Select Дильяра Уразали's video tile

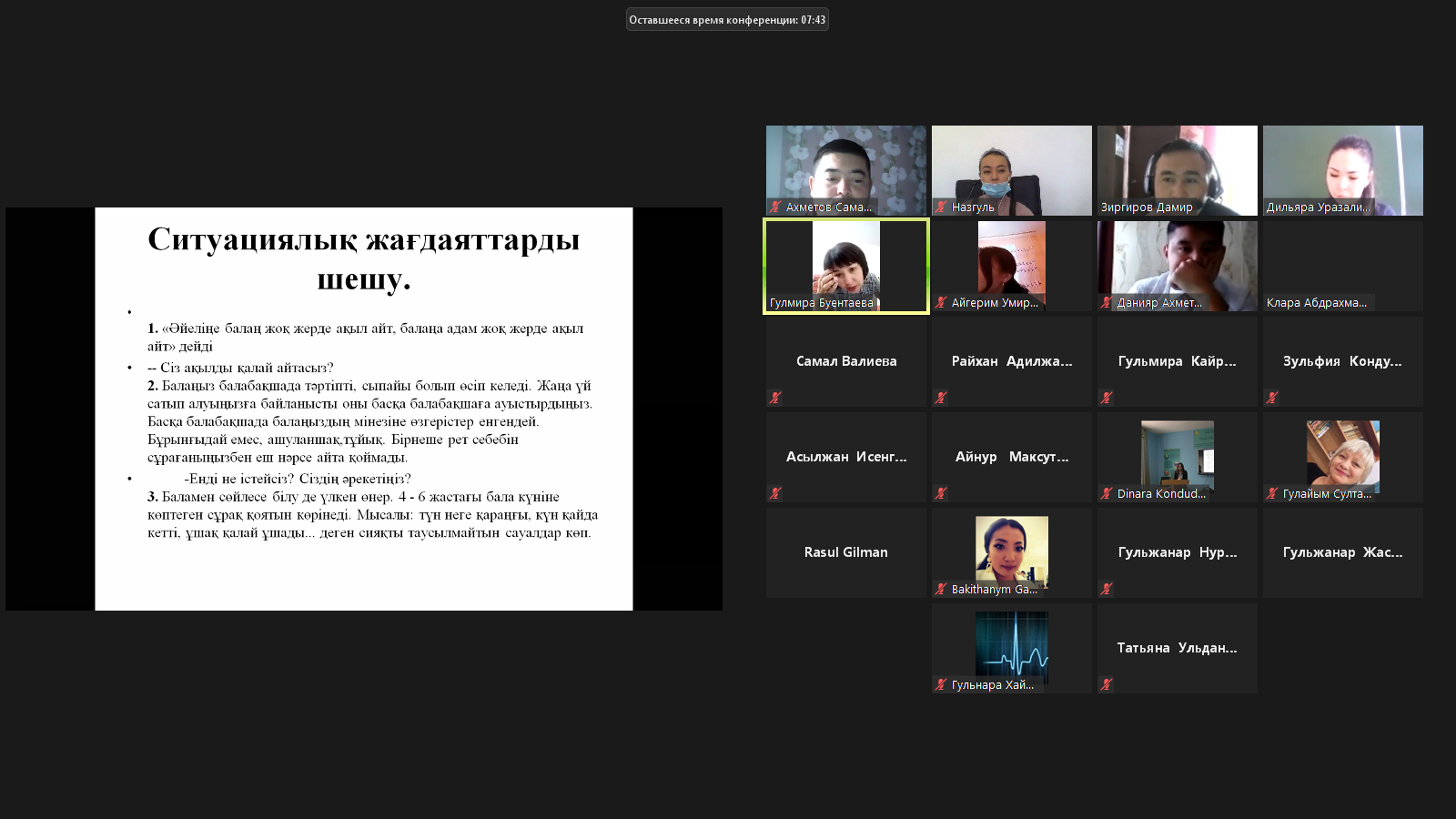(1342, 170)
